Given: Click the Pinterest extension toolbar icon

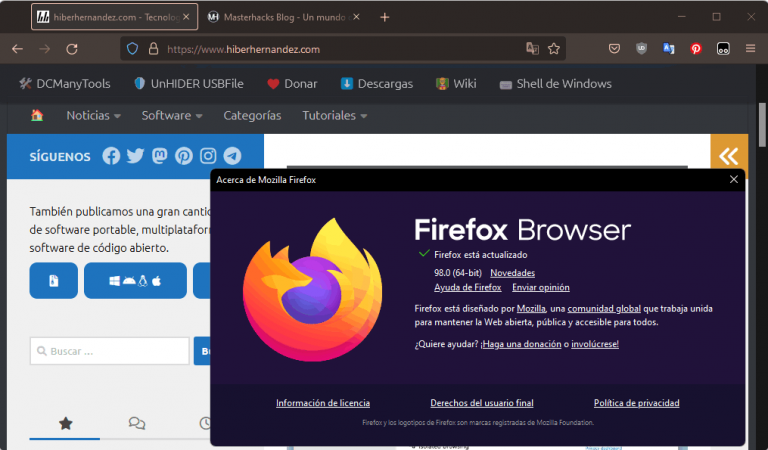Looking at the screenshot, I should click(x=696, y=48).
